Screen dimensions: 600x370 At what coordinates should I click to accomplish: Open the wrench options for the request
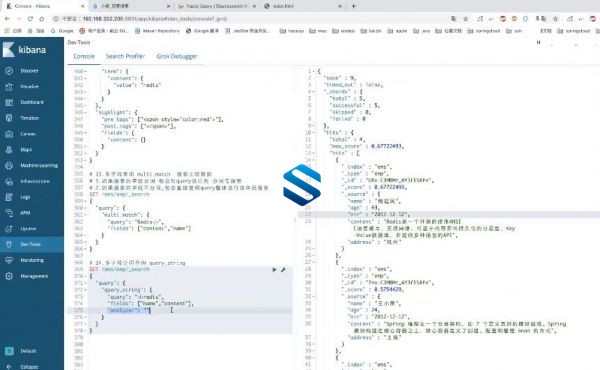click(x=283, y=270)
